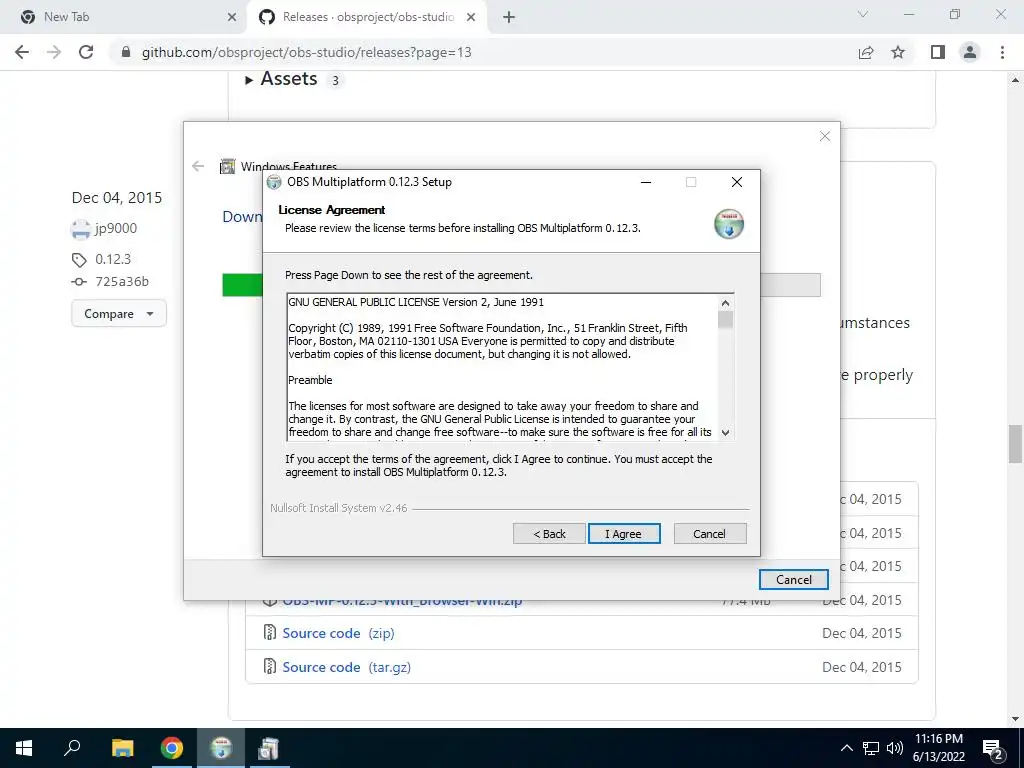Click the page vertical scrollbar thumb

click(1015, 443)
